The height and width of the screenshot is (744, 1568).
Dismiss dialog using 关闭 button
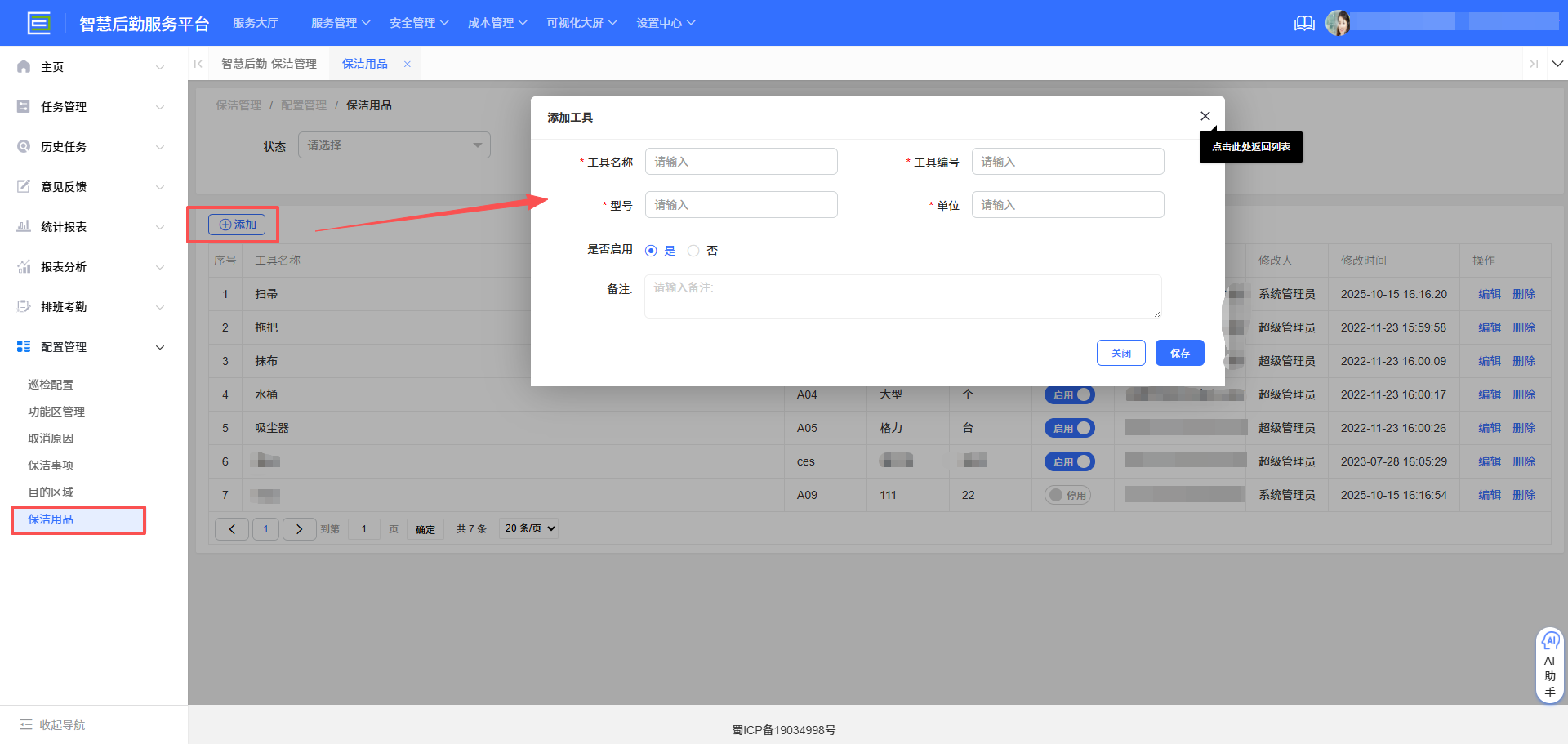[1120, 353]
